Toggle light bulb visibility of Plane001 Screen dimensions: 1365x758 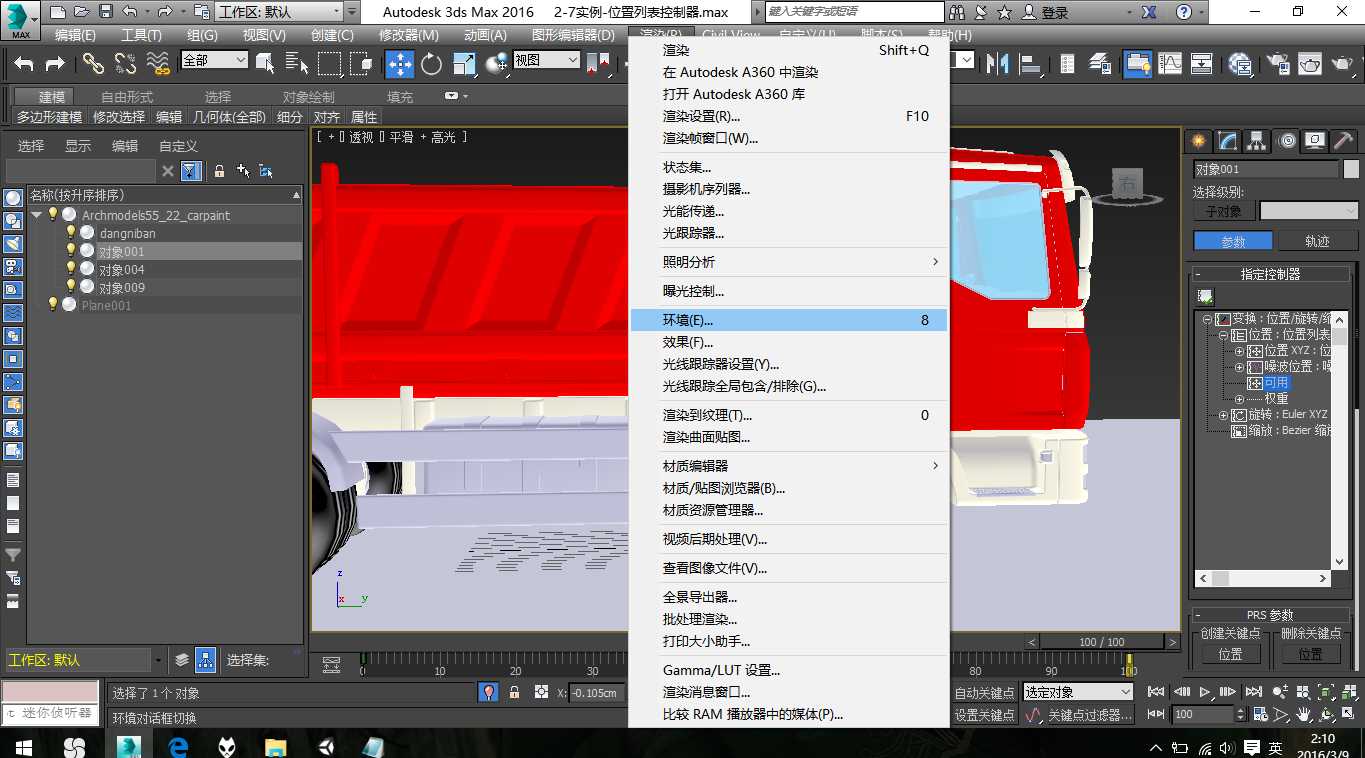click(x=53, y=305)
